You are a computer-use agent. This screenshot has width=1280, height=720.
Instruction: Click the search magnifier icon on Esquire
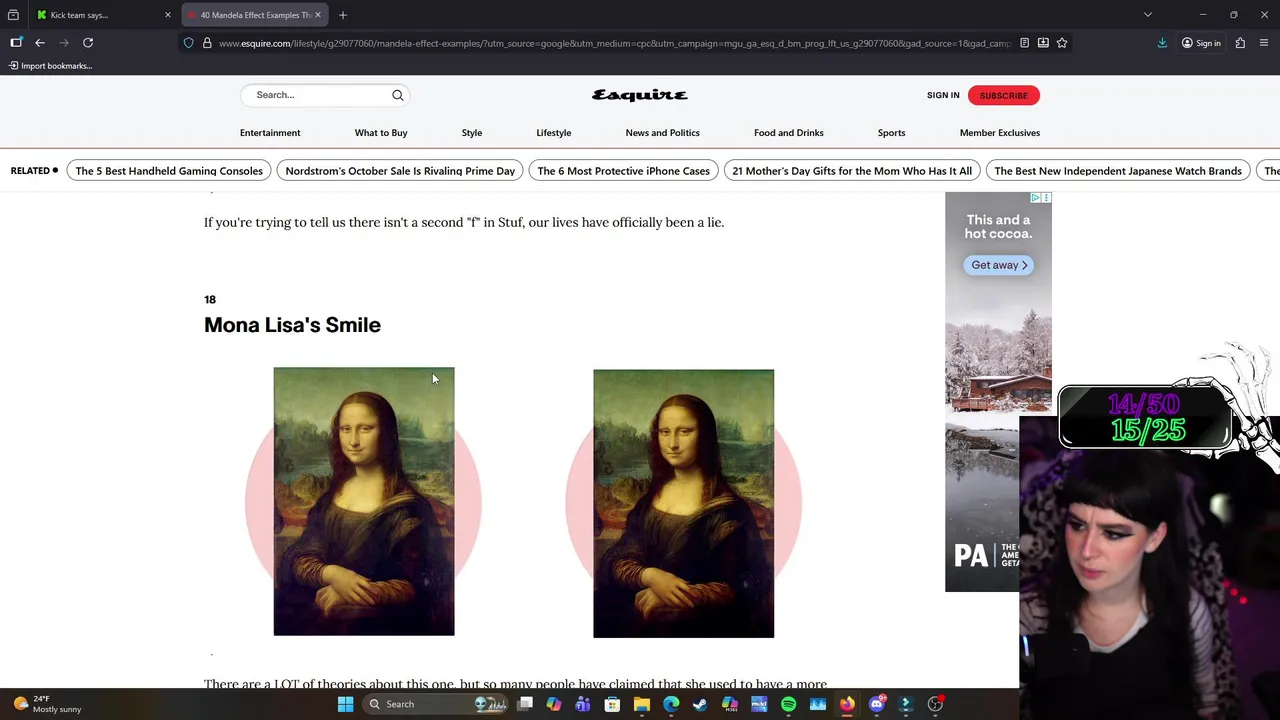coord(398,95)
